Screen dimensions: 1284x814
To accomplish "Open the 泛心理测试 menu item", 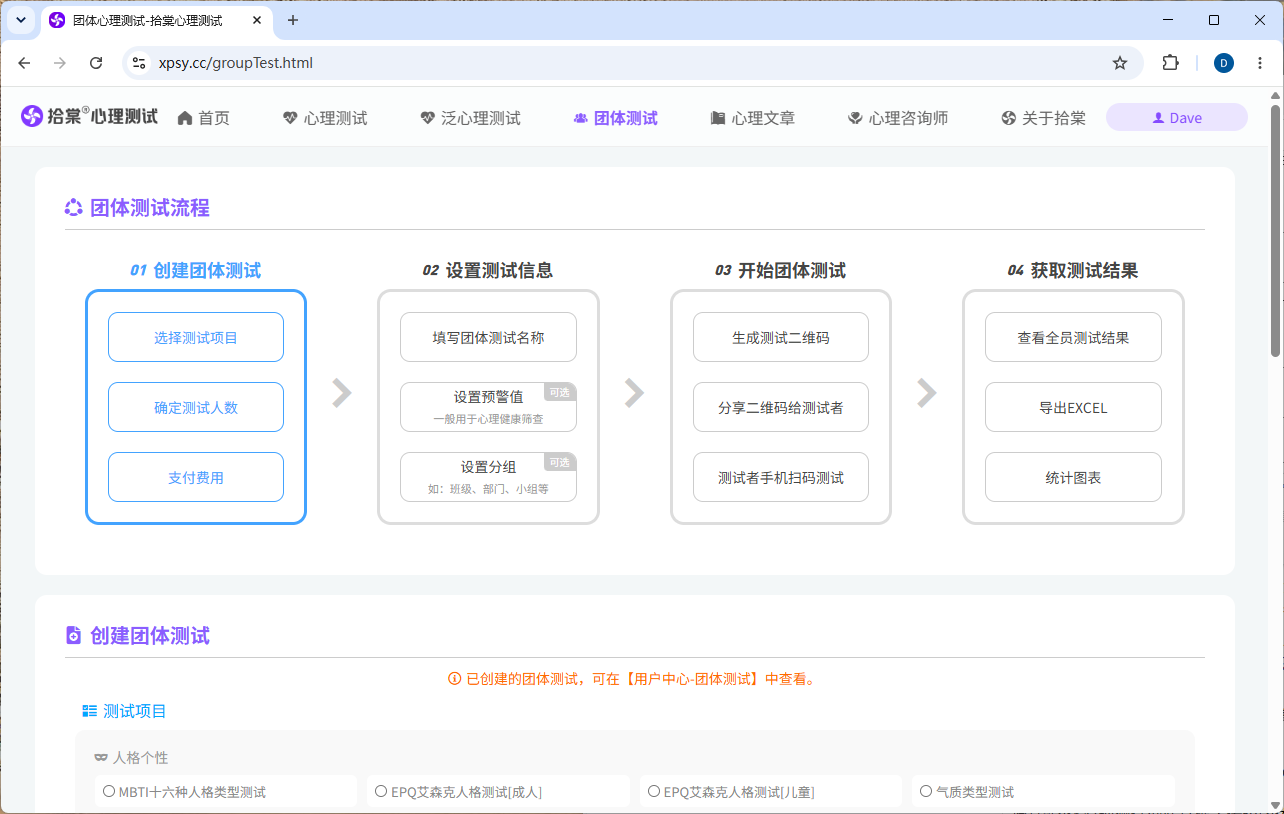I will (x=470, y=118).
